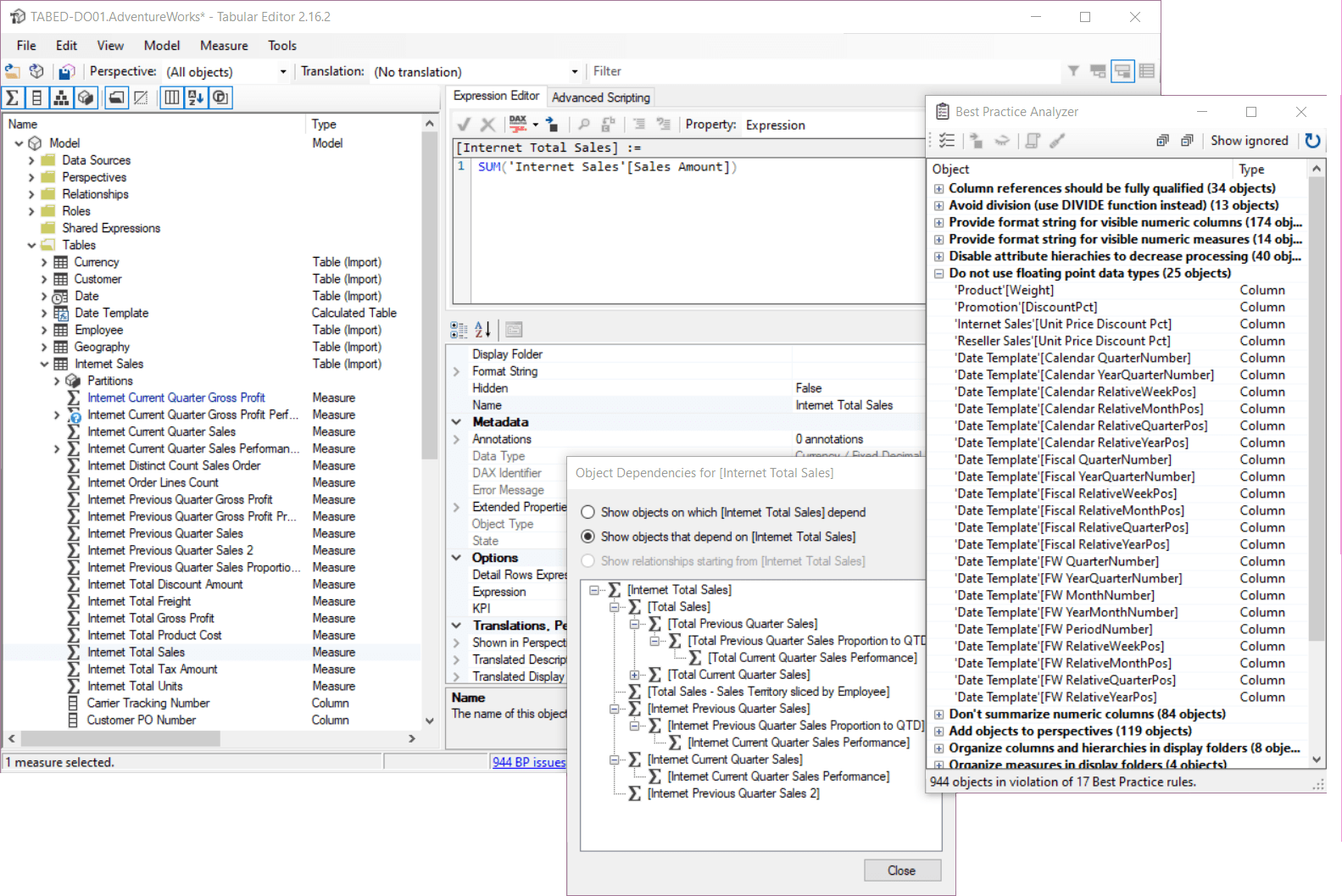Click the refresh icon in Best Practice Analyzer
Viewport: 1342px width, 896px height.
pyautogui.click(x=1313, y=141)
